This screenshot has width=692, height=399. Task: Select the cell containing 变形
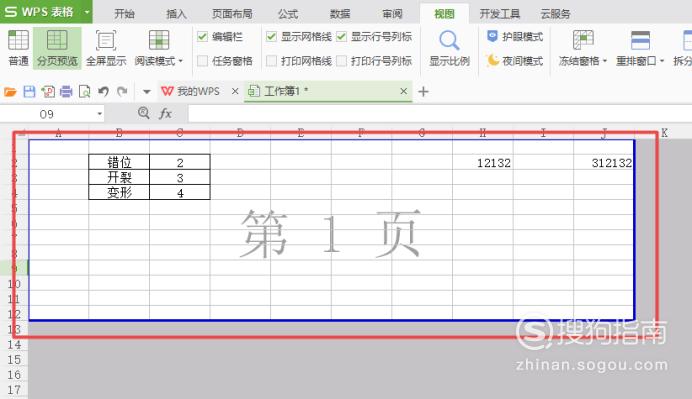pos(119,192)
